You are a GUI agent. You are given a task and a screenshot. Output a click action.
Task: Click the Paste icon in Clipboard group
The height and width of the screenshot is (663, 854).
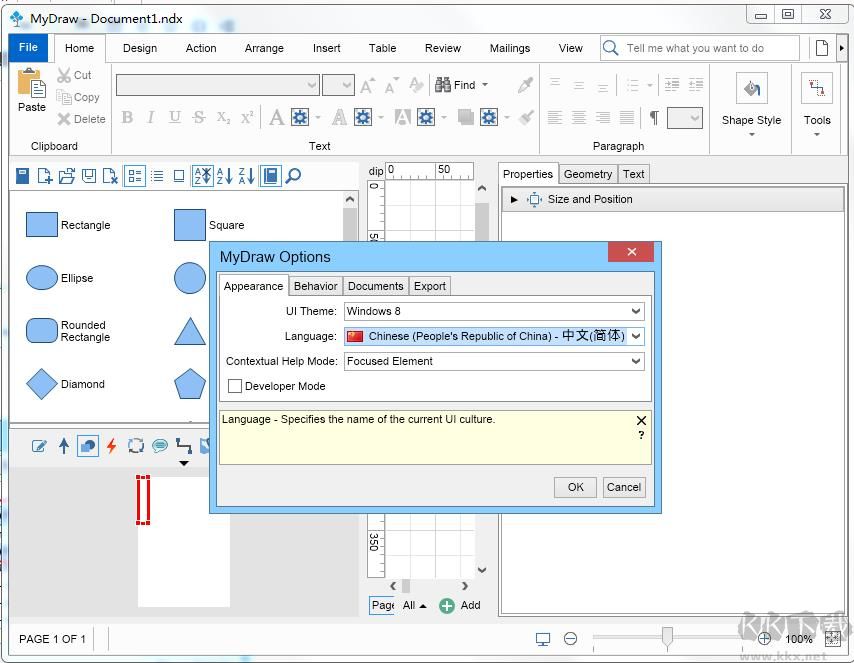[x=31, y=84]
